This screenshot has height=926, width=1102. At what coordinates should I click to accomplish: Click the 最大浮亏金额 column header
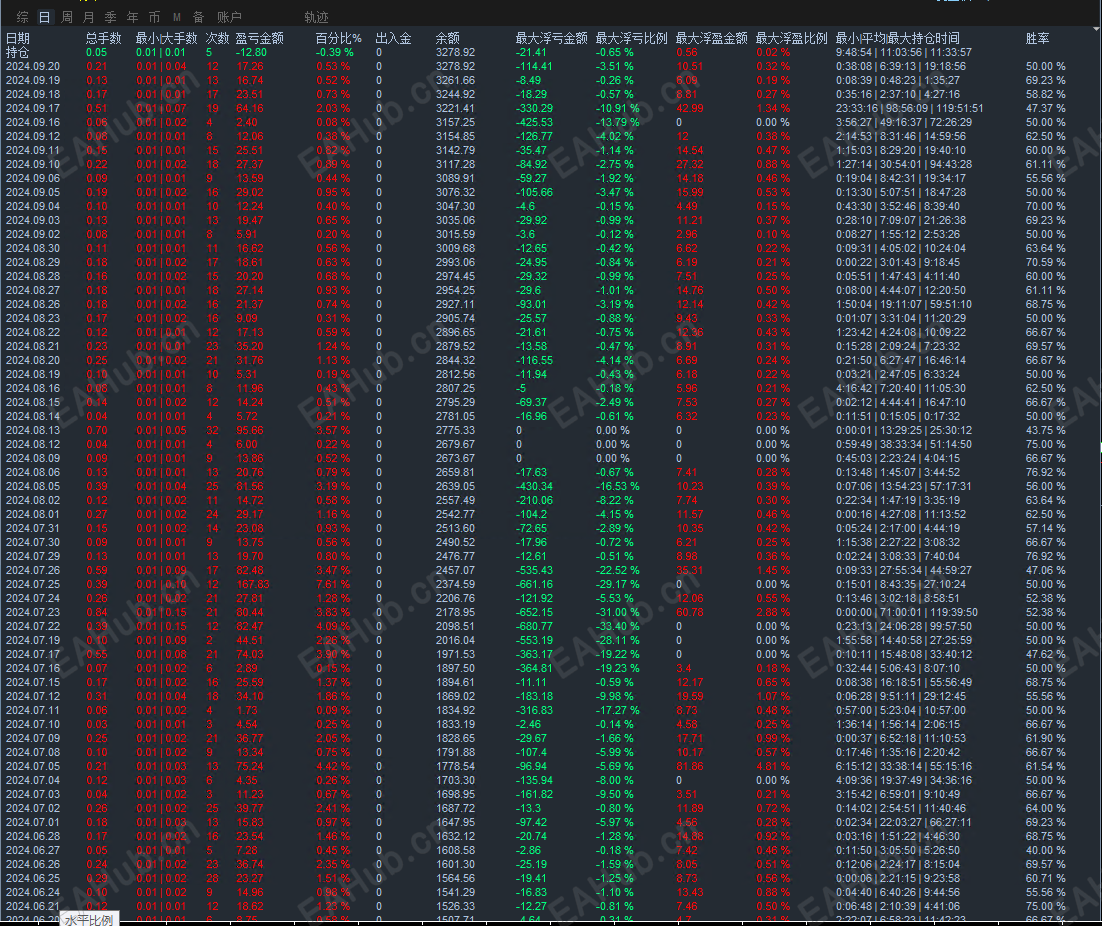point(551,39)
